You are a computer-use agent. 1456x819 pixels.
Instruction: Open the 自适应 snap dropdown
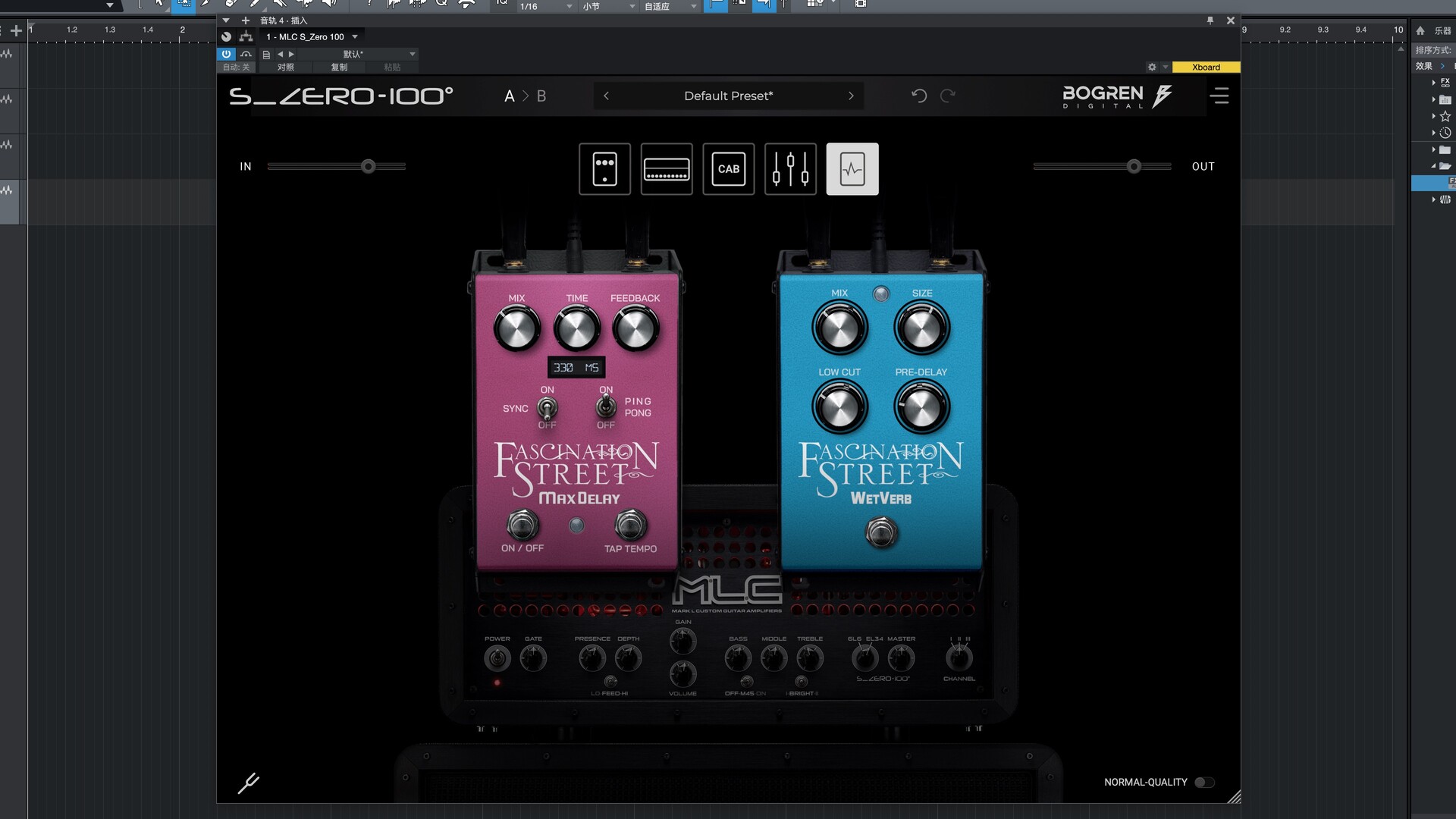click(x=670, y=6)
